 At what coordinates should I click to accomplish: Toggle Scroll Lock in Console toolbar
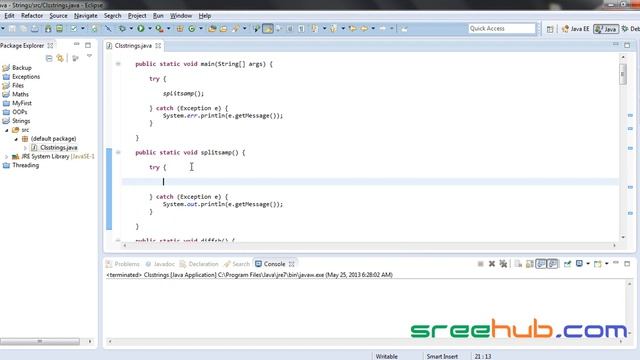pyautogui.click(x=529, y=264)
